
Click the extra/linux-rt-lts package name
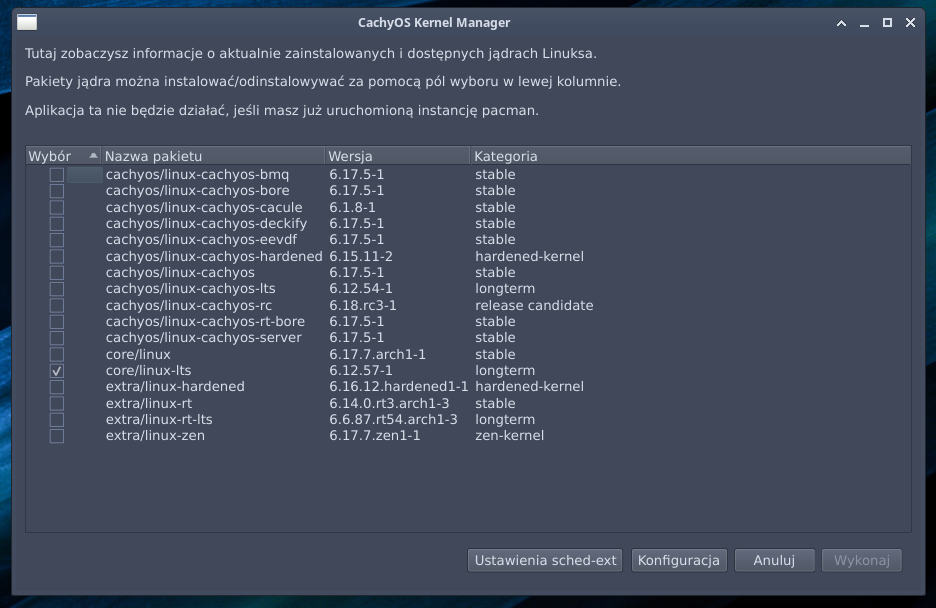pos(159,419)
